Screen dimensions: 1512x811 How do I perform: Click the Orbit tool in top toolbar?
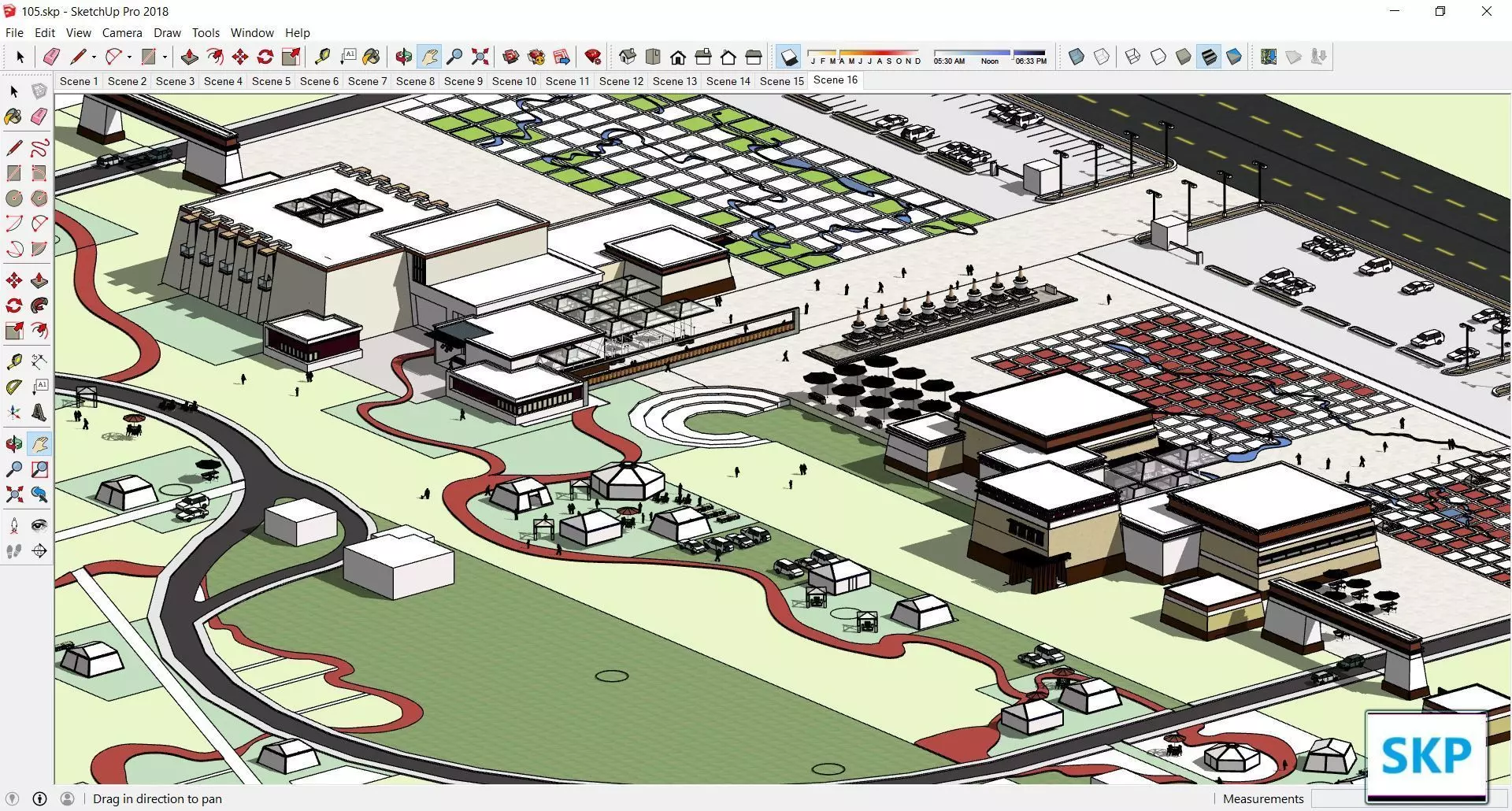(x=404, y=57)
